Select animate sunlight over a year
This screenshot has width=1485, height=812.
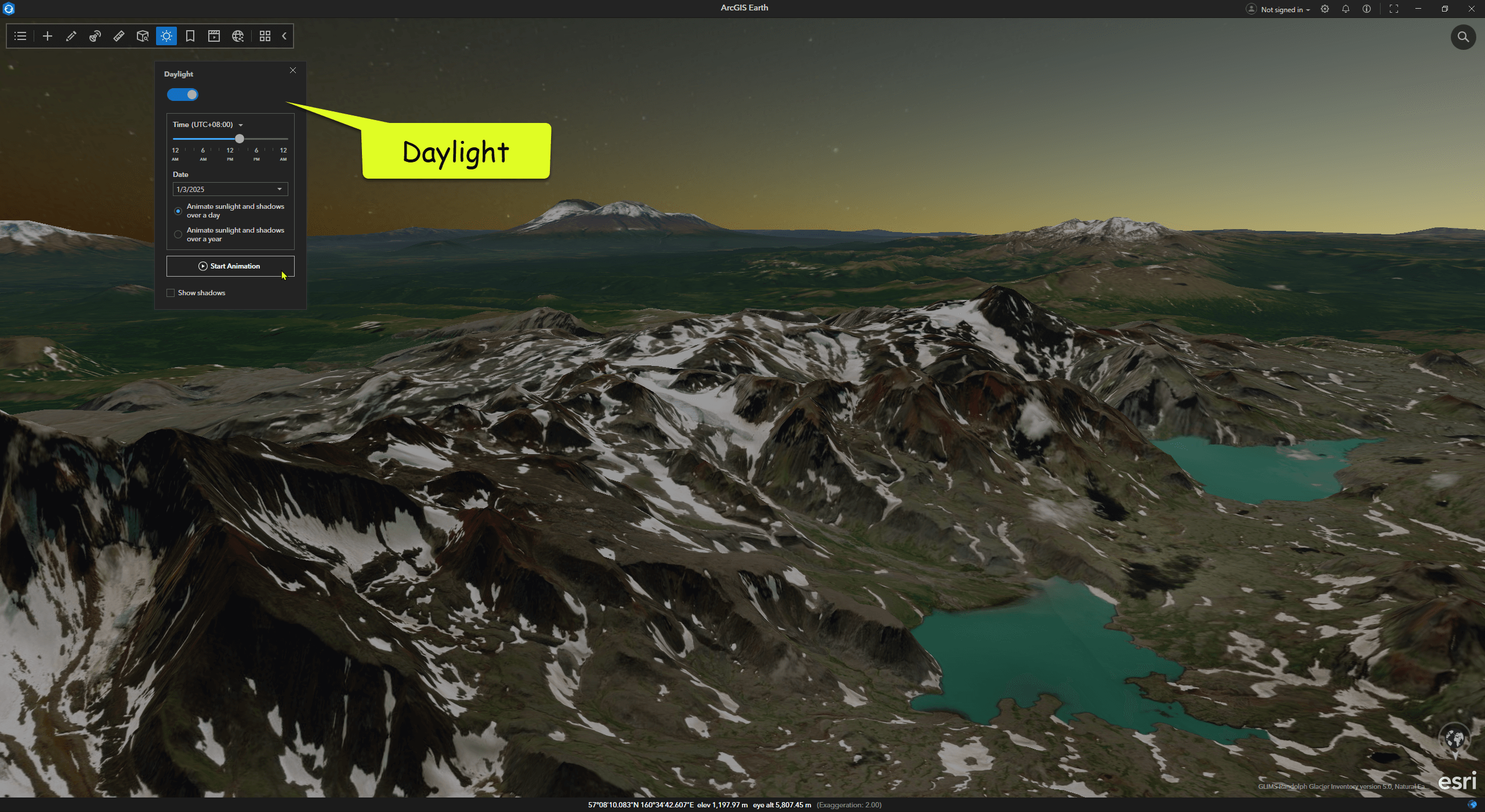178,234
